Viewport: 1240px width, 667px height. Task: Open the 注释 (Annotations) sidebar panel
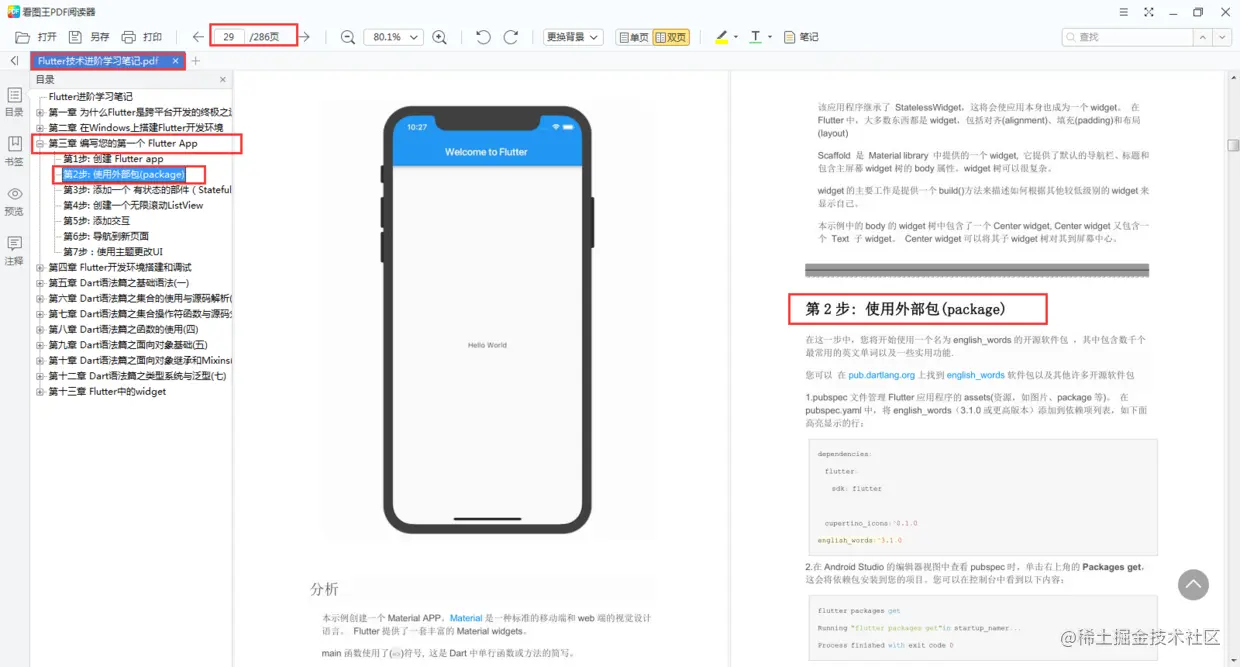click(14, 250)
